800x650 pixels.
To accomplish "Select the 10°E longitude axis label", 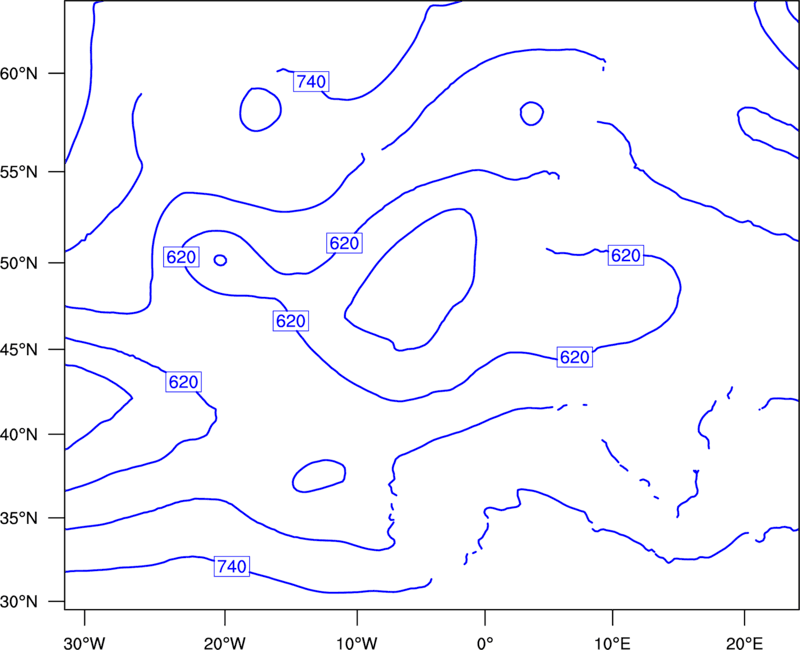I will (x=612, y=643).
